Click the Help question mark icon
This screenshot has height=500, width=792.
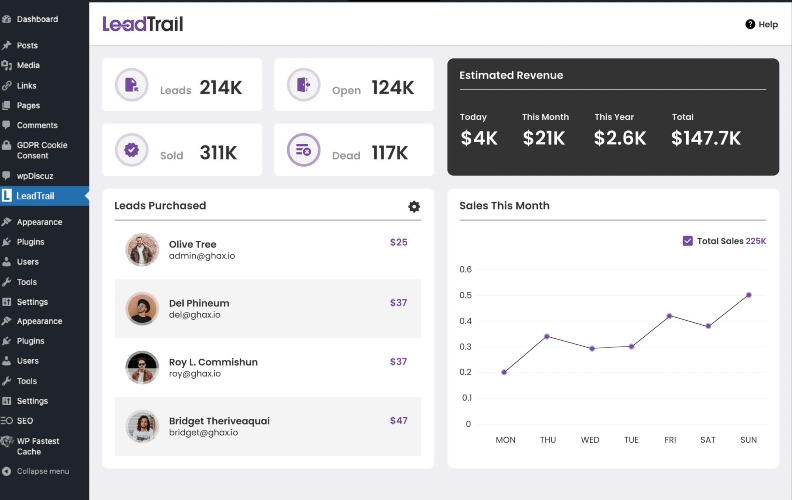750,24
